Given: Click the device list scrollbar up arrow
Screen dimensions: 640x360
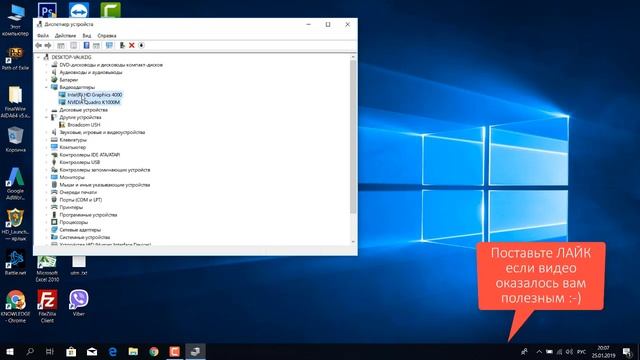Looking at the screenshot, I should (353, 57).
